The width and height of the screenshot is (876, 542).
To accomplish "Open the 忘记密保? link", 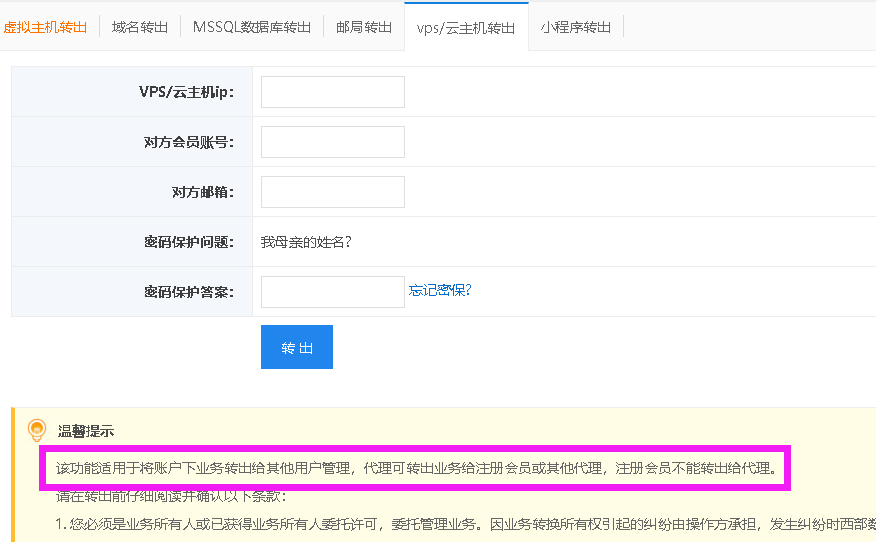I will point(440,290).
